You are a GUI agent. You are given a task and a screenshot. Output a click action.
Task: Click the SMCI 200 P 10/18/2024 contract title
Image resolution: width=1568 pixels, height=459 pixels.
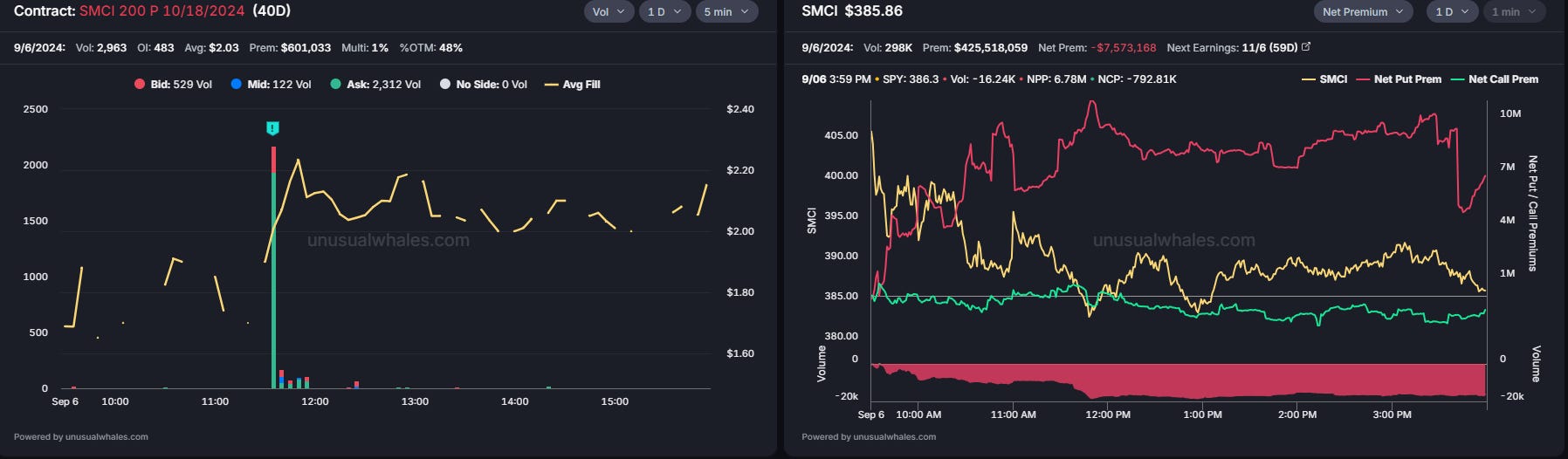[x=162, y=11]
